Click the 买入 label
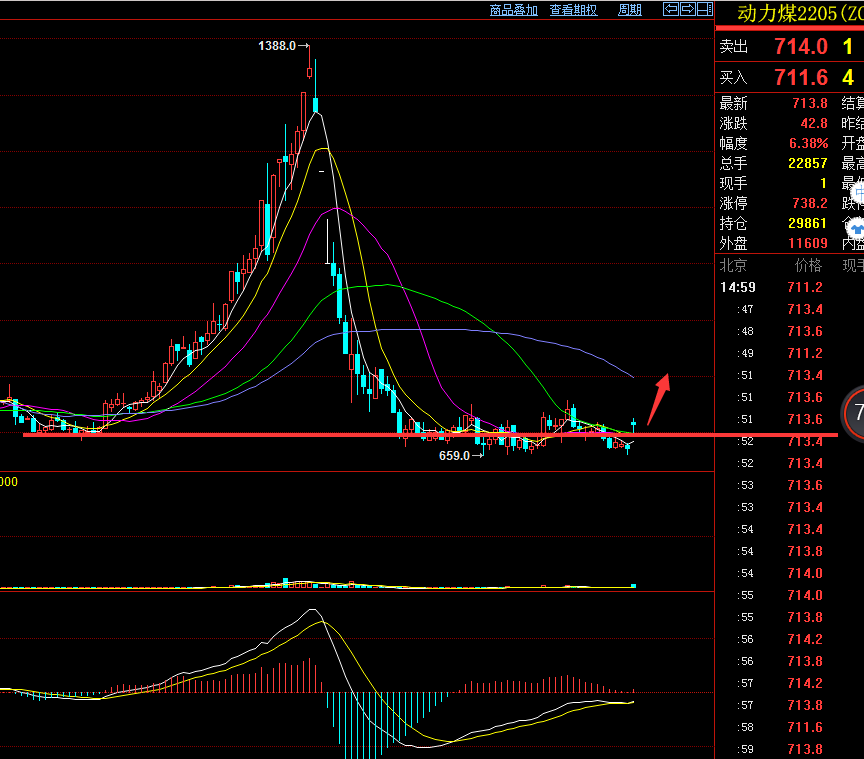The width and height of the screenshot is (864, 759). (733, 78)
